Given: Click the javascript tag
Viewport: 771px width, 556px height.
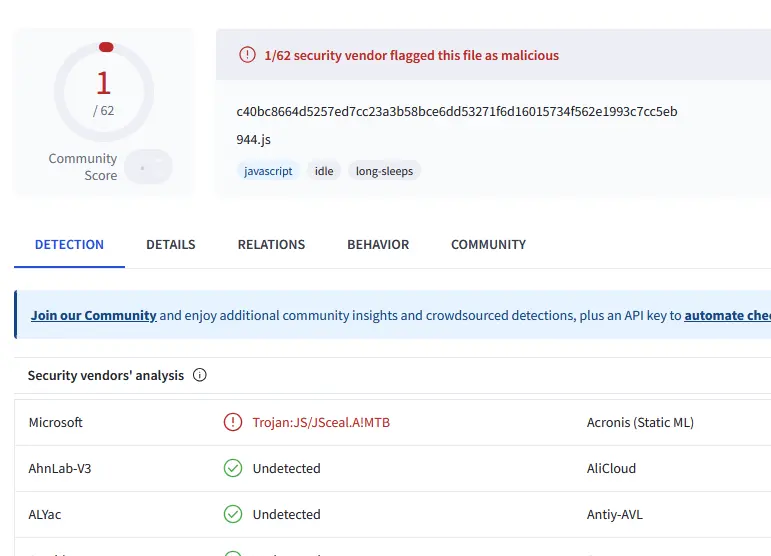Looking at the screenshot, I should point(268,171).
